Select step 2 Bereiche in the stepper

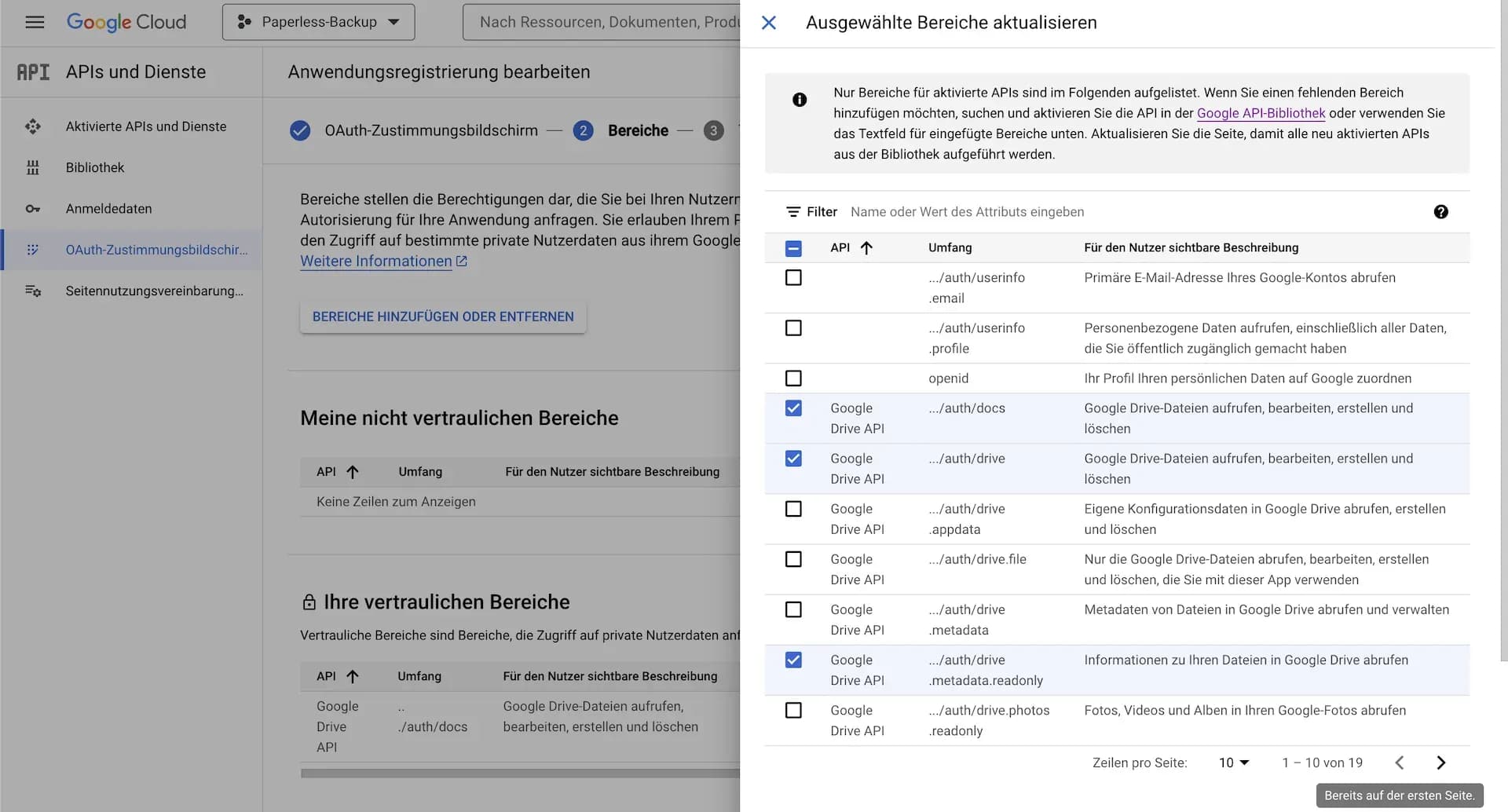tap(638, 130)
